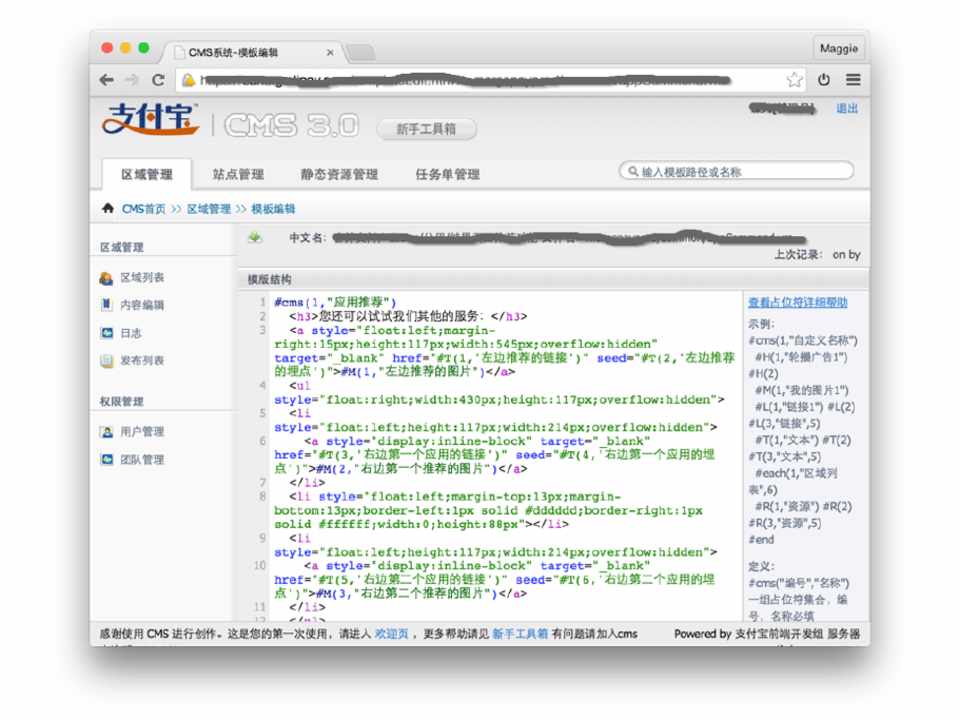Select the 任务单管理 tab
959x720 pixels.
coord(447,174)
